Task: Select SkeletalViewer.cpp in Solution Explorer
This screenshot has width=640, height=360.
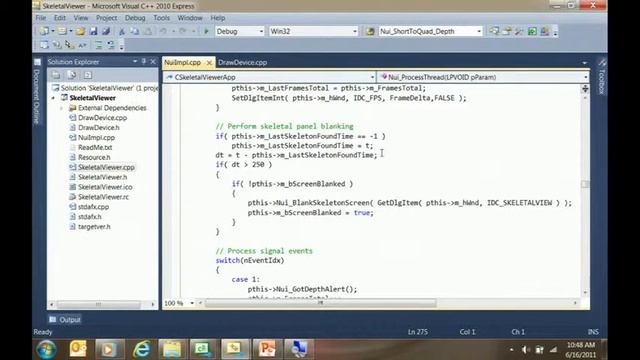Action: 106,167
